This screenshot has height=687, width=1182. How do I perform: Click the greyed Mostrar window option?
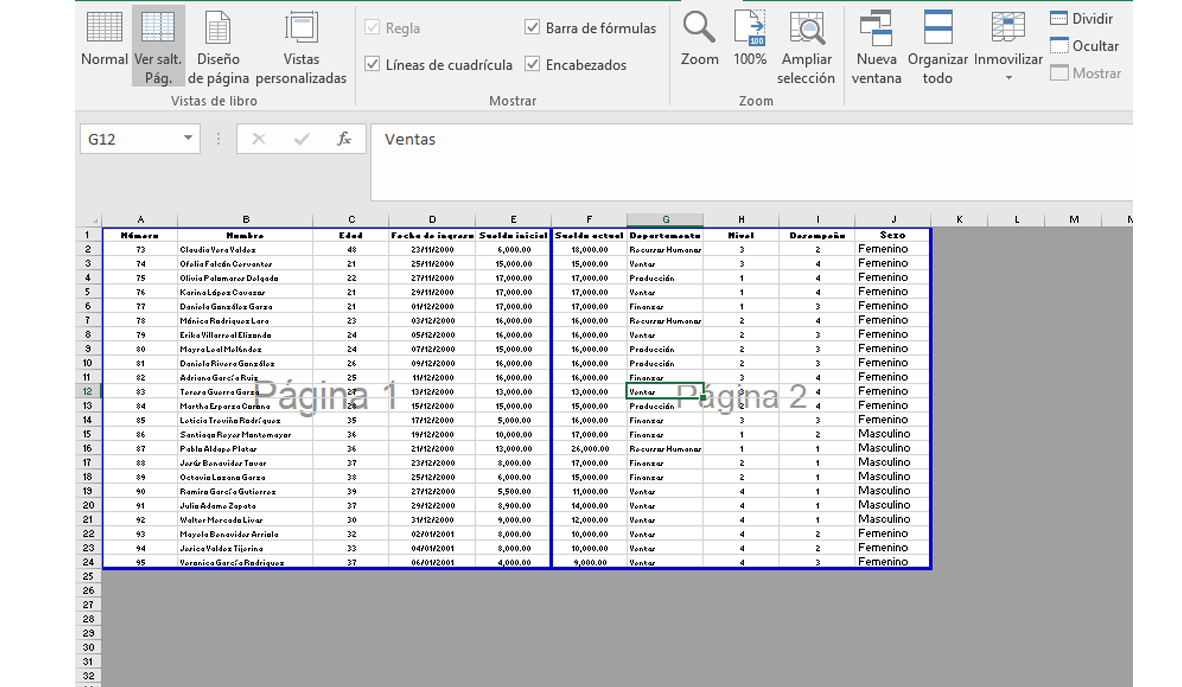click(1086, 73)
